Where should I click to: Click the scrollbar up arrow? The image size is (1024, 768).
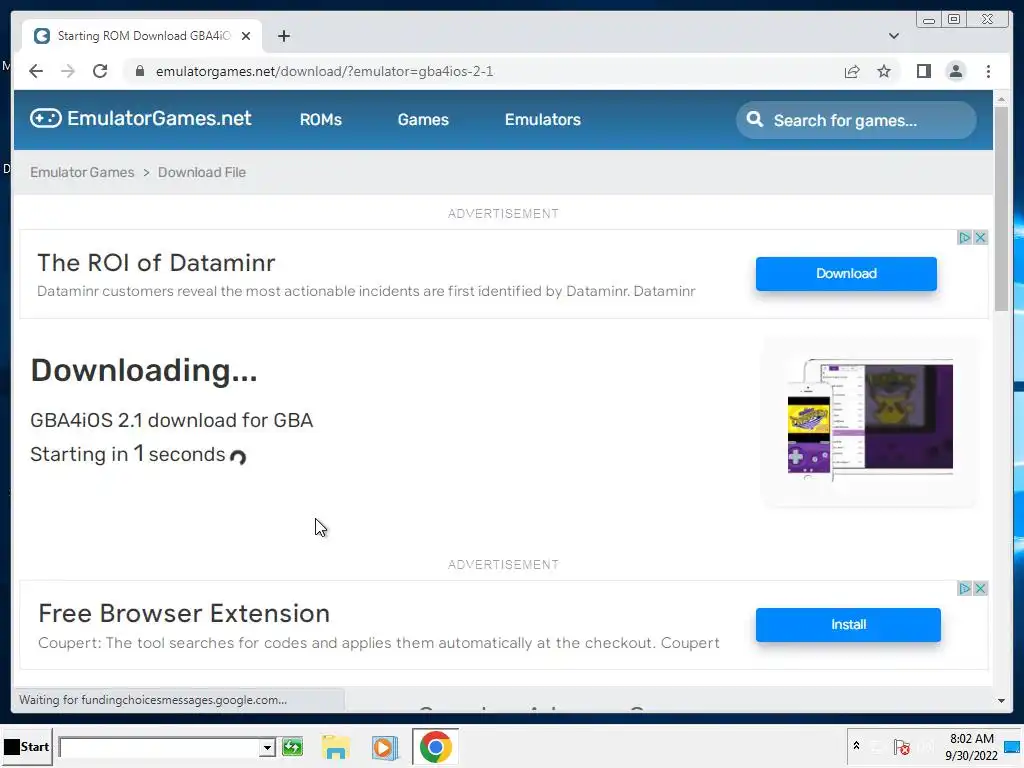coord(1001,99)
